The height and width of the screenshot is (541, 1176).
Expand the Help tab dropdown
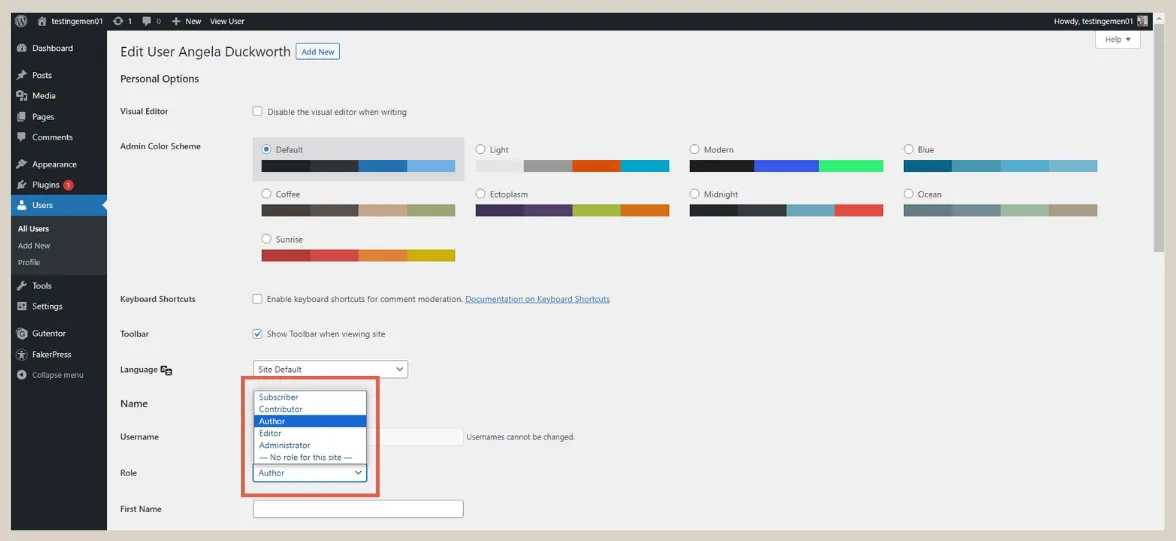1118,39
